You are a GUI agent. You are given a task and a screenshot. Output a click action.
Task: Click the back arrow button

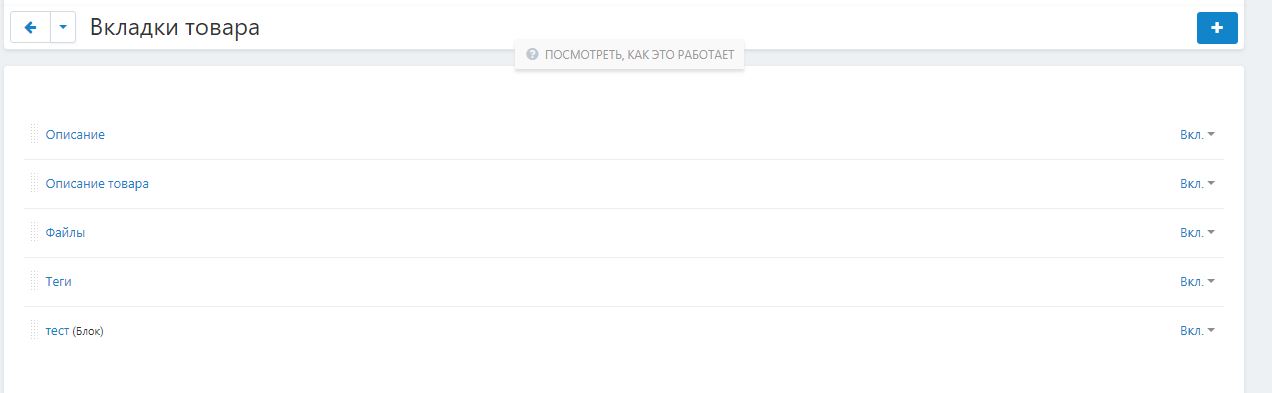click(30, 28)
